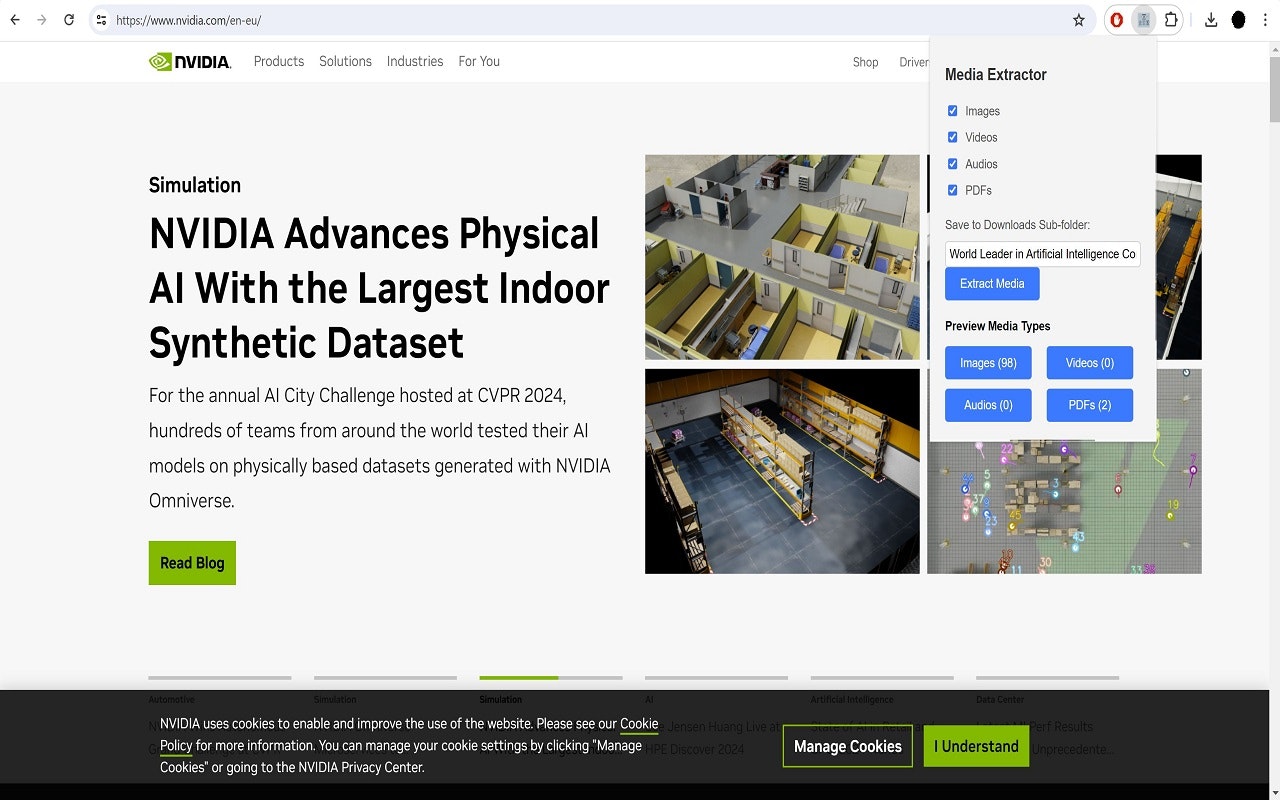The image size is (1280, 800).
Task: Click the headline NVIDIA Advances Physical AI
Action: point(379,288)
